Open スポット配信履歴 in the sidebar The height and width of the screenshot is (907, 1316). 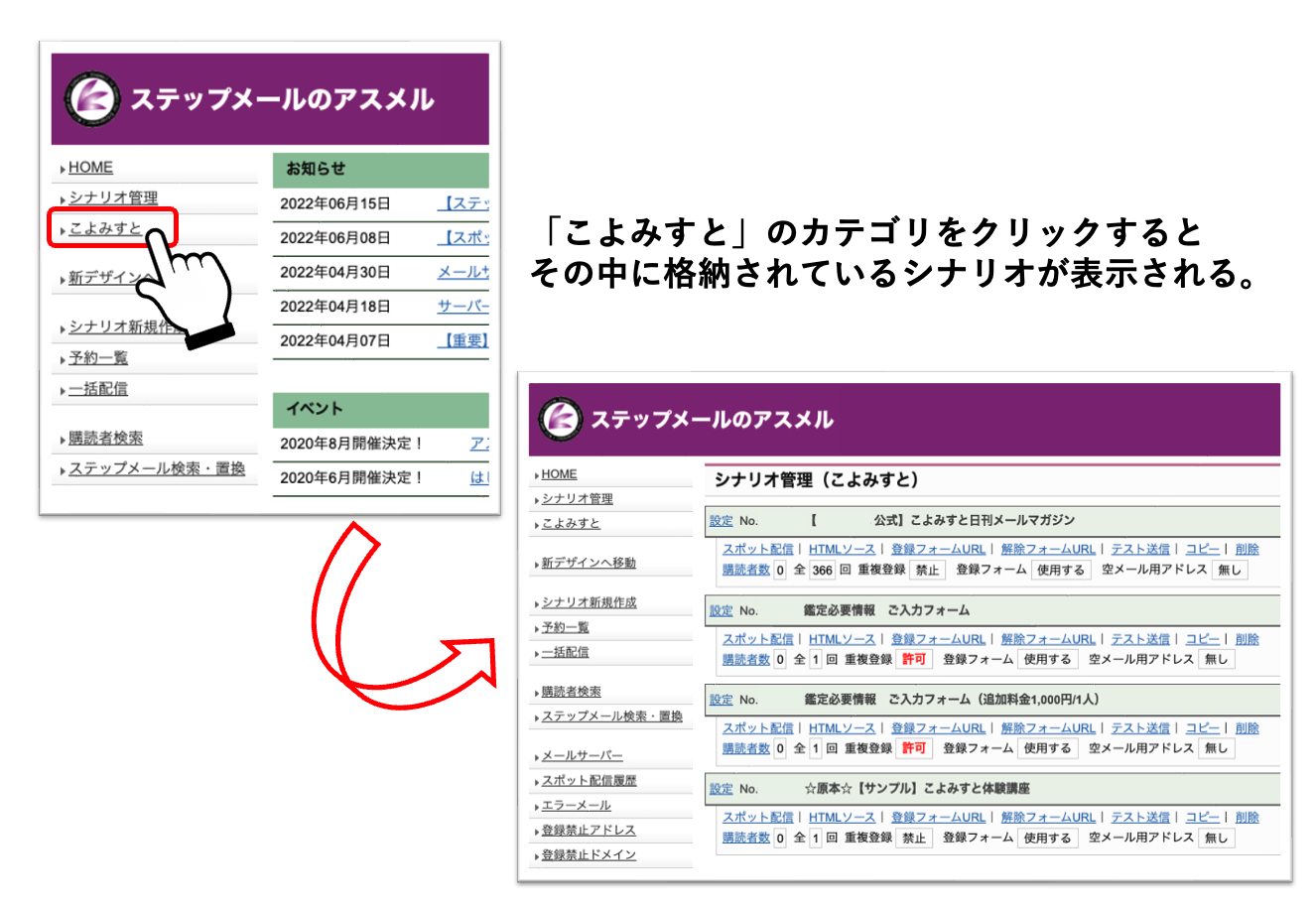click(x=590, y=781)
